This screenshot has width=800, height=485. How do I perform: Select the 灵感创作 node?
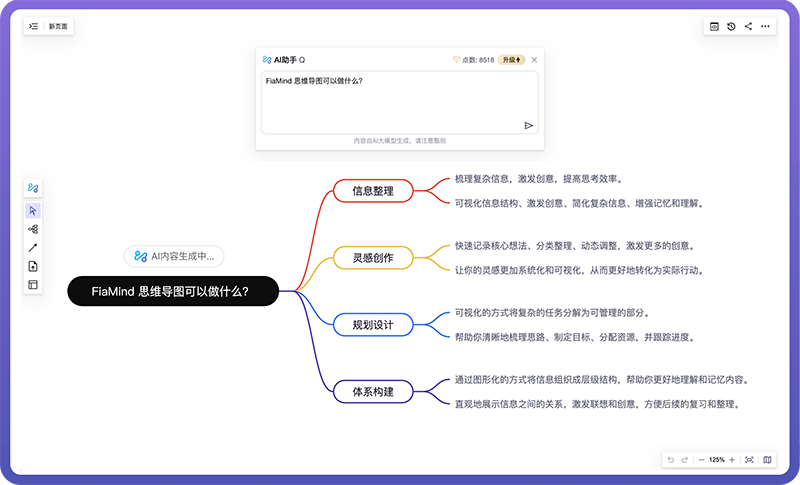373,258
